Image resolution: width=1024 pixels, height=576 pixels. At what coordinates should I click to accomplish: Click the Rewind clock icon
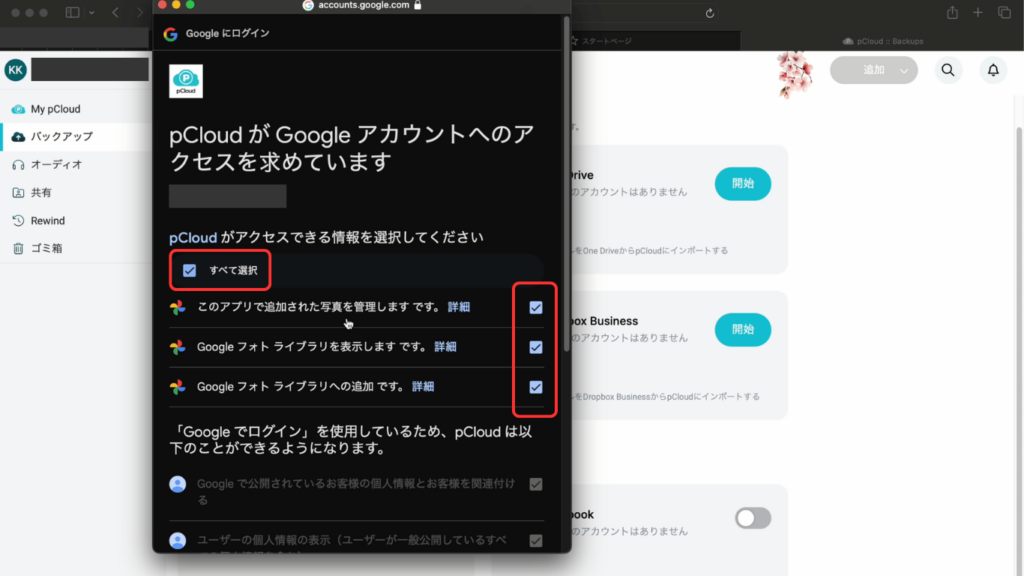18,221
